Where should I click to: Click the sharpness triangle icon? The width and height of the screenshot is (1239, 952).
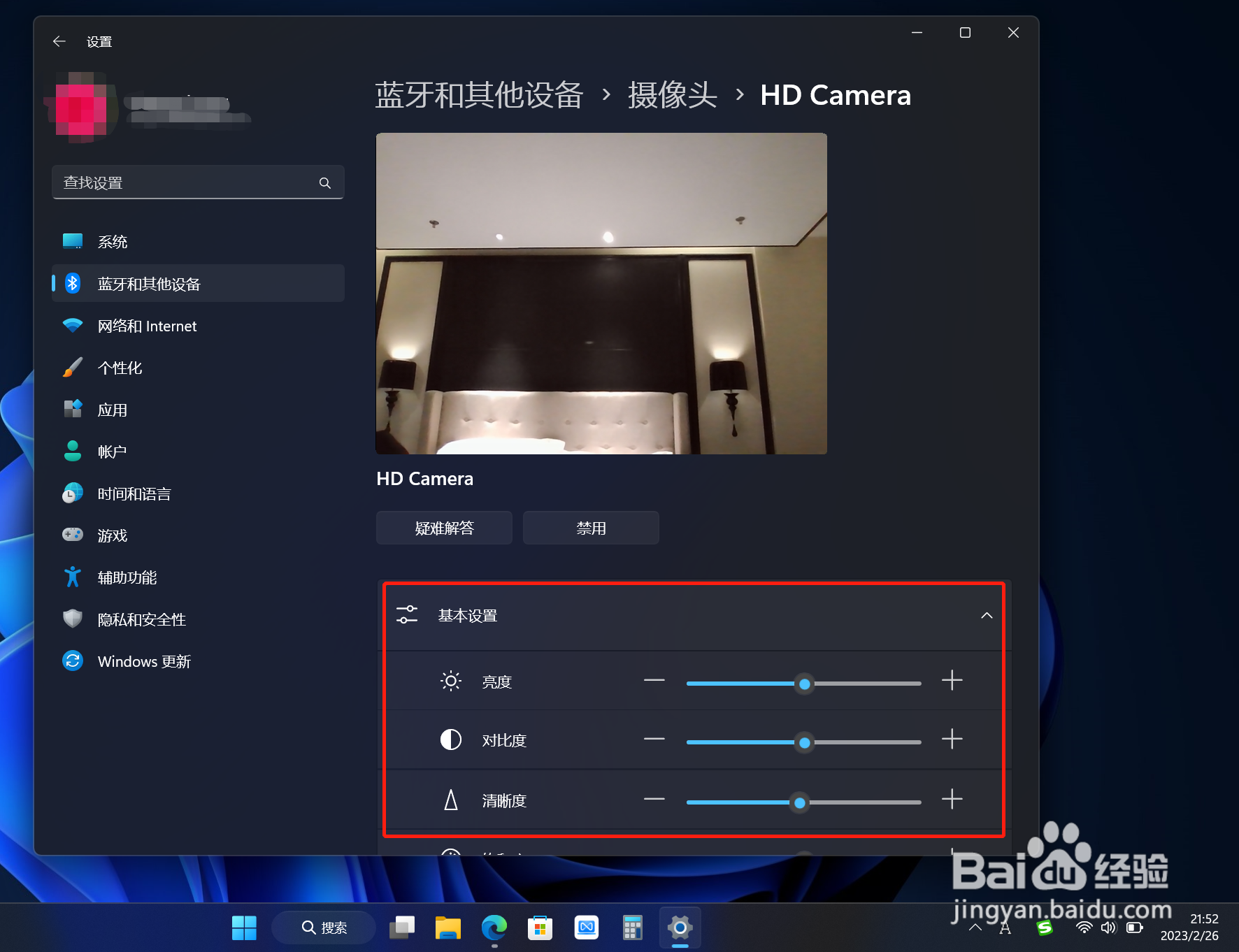pyautogui.click(x=451, y=800)
